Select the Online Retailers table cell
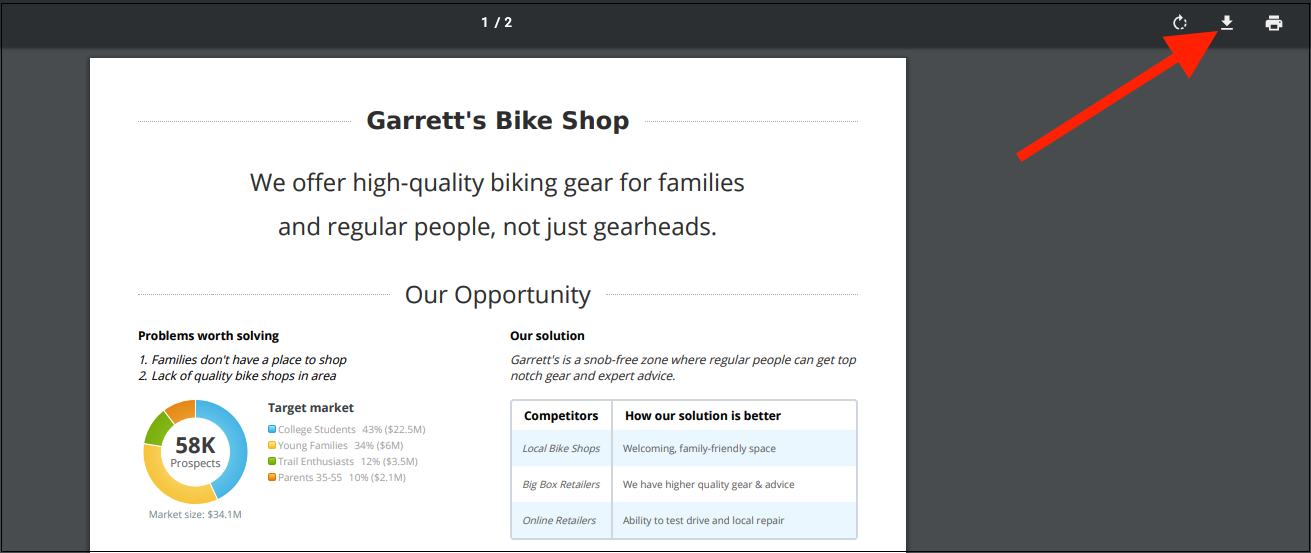 tap(559, 521)
